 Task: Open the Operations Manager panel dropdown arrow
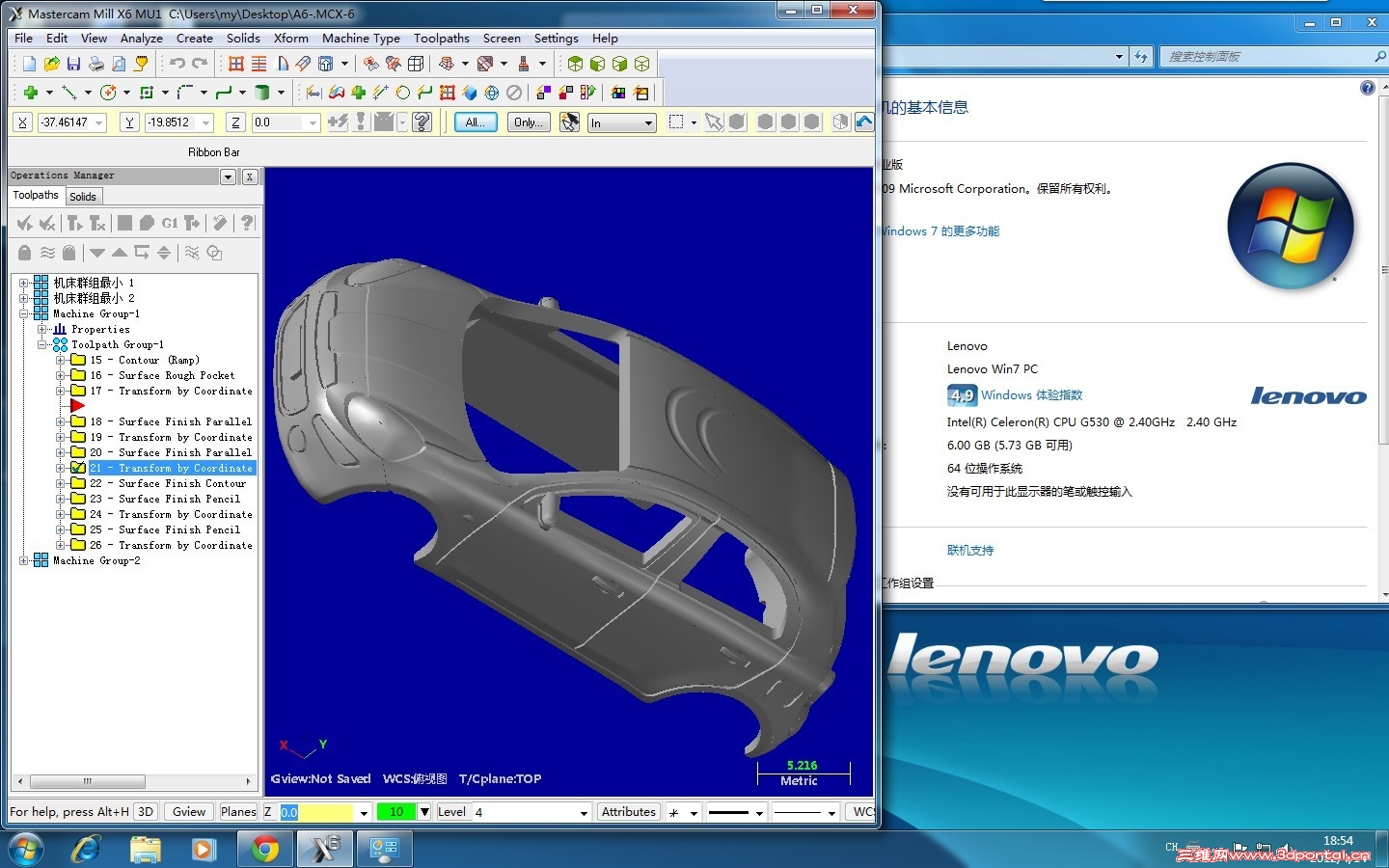click(229, 176)
